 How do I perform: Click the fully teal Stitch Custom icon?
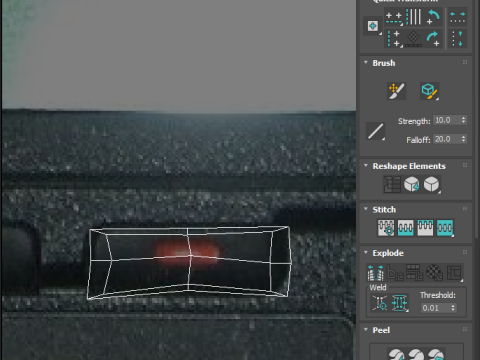pyautogui.click(x=445, y=228)
